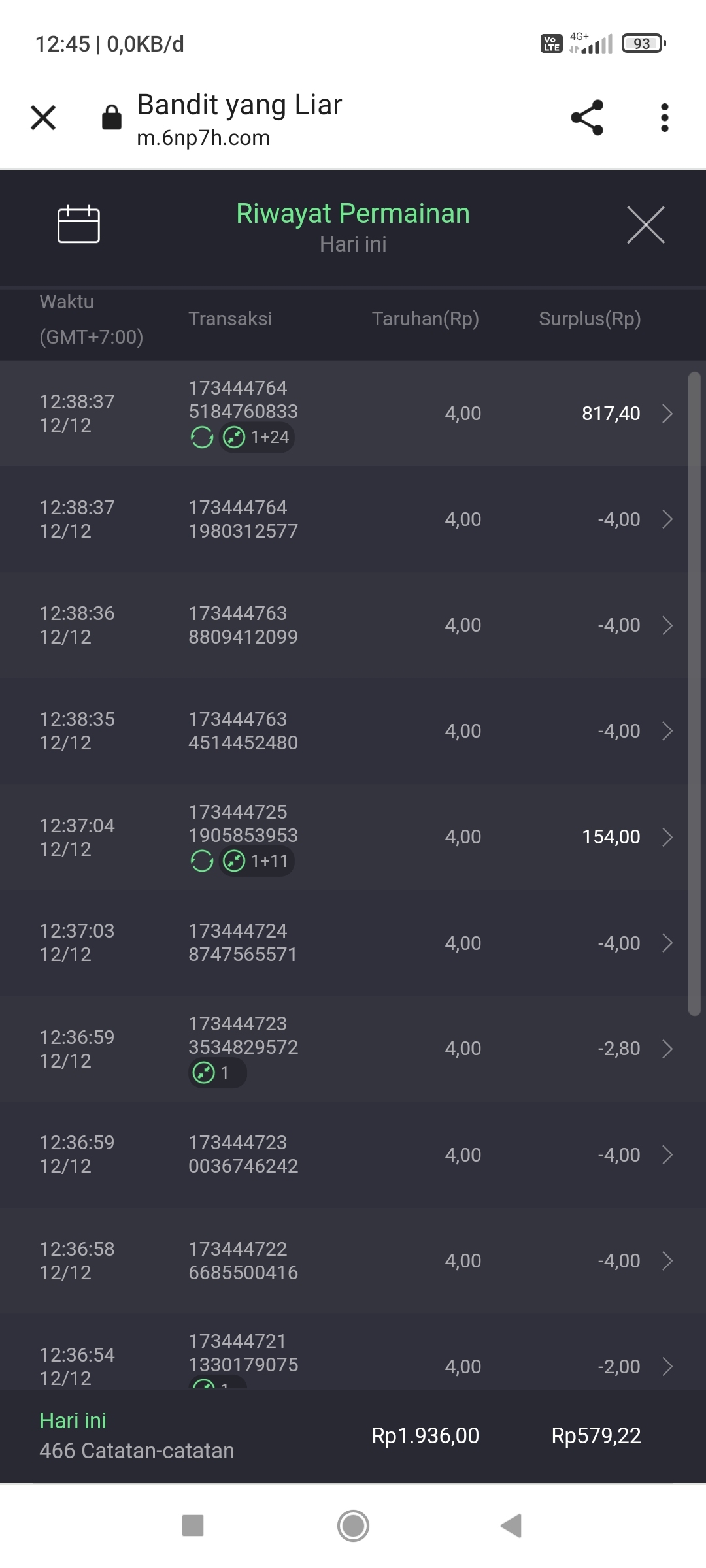Expand details for the 817,40 surplus row
Viewport: 706px width, 1568px height.
667,414
